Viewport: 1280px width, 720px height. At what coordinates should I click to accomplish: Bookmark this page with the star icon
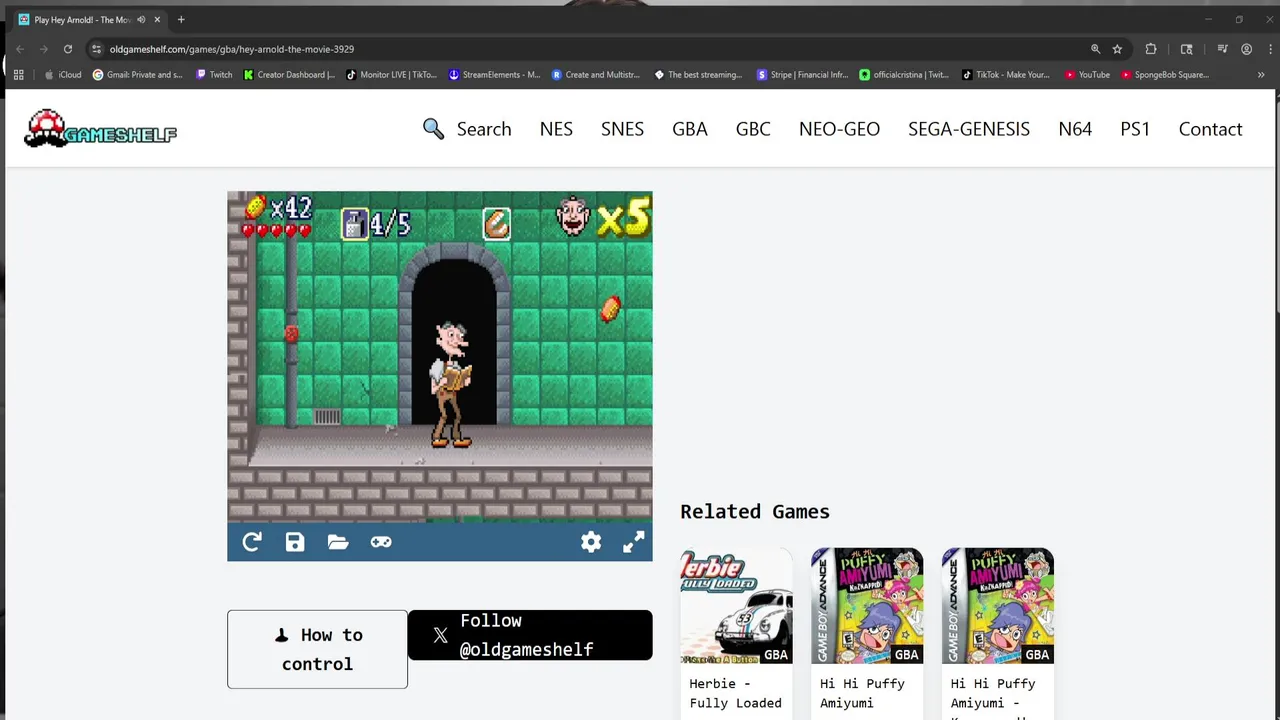coord(1117,49)
